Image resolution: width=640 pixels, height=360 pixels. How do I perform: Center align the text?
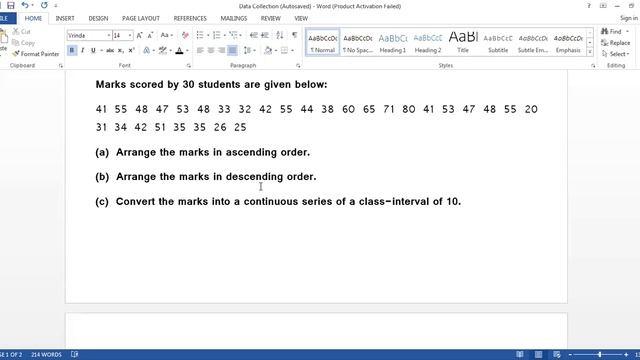[x=211, y=50]
